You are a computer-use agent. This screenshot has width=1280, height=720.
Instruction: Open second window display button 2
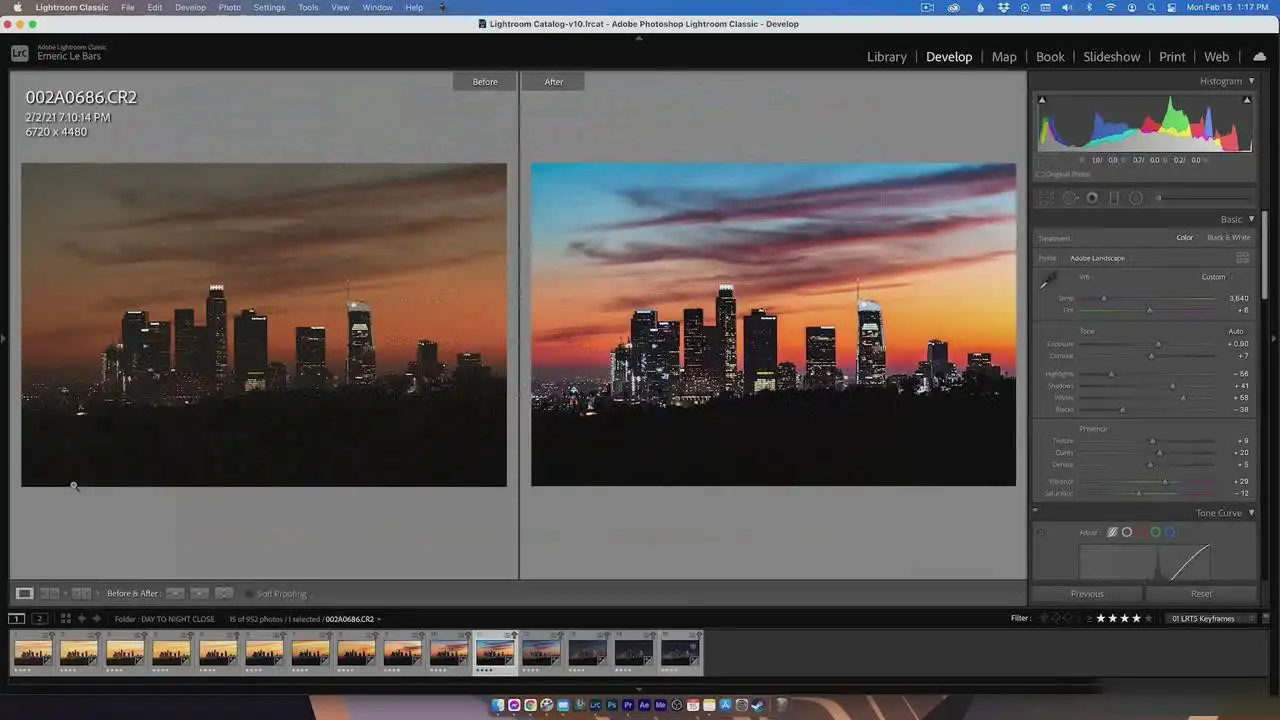point(40,619)
